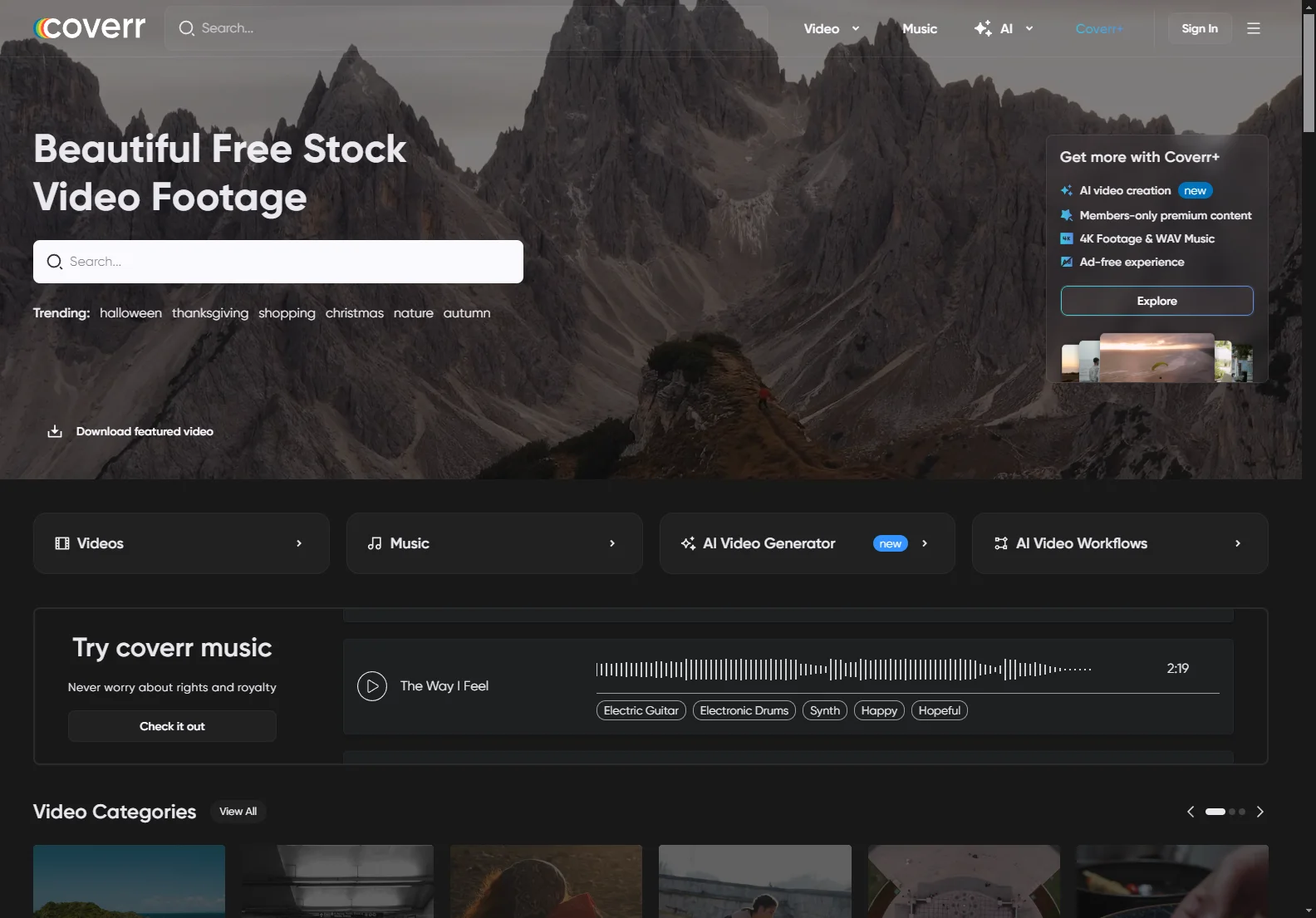Open the hamburger menu icon
This screenshot has height=918, width=1316.
[x=1254, y=28]
